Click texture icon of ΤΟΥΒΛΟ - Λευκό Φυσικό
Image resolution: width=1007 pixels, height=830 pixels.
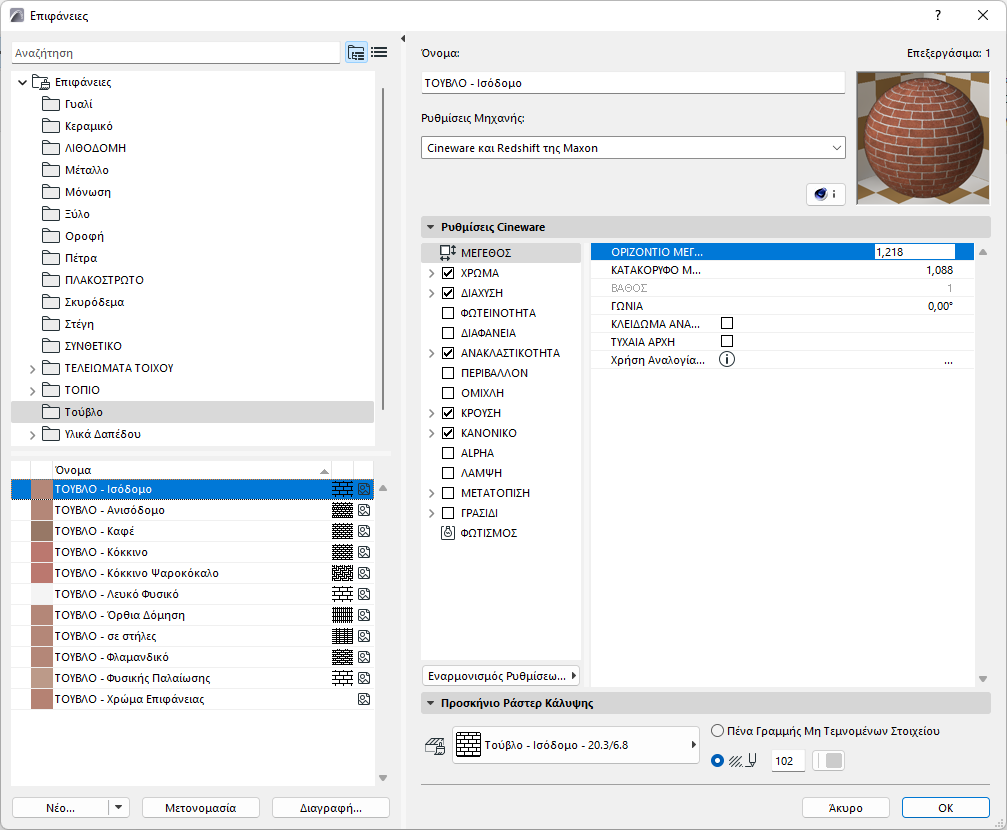pyautogui.click(x=364, y=594)
